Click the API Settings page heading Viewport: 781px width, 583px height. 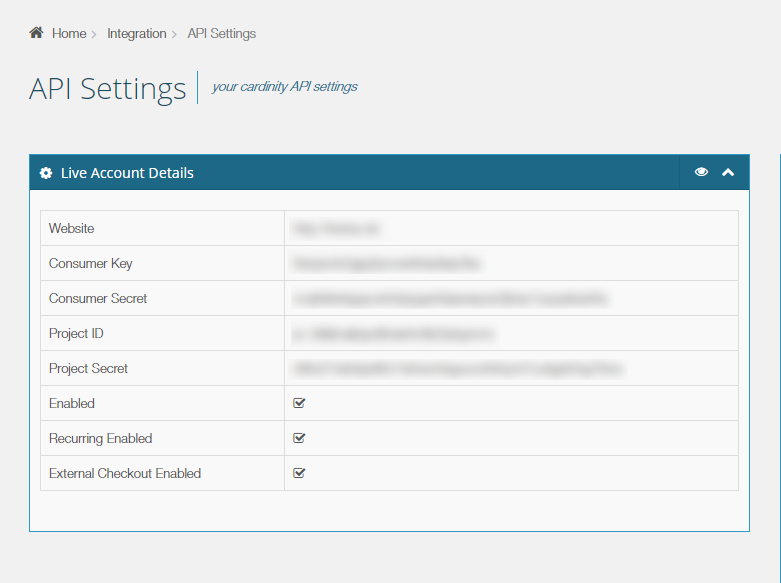point(108,88)
